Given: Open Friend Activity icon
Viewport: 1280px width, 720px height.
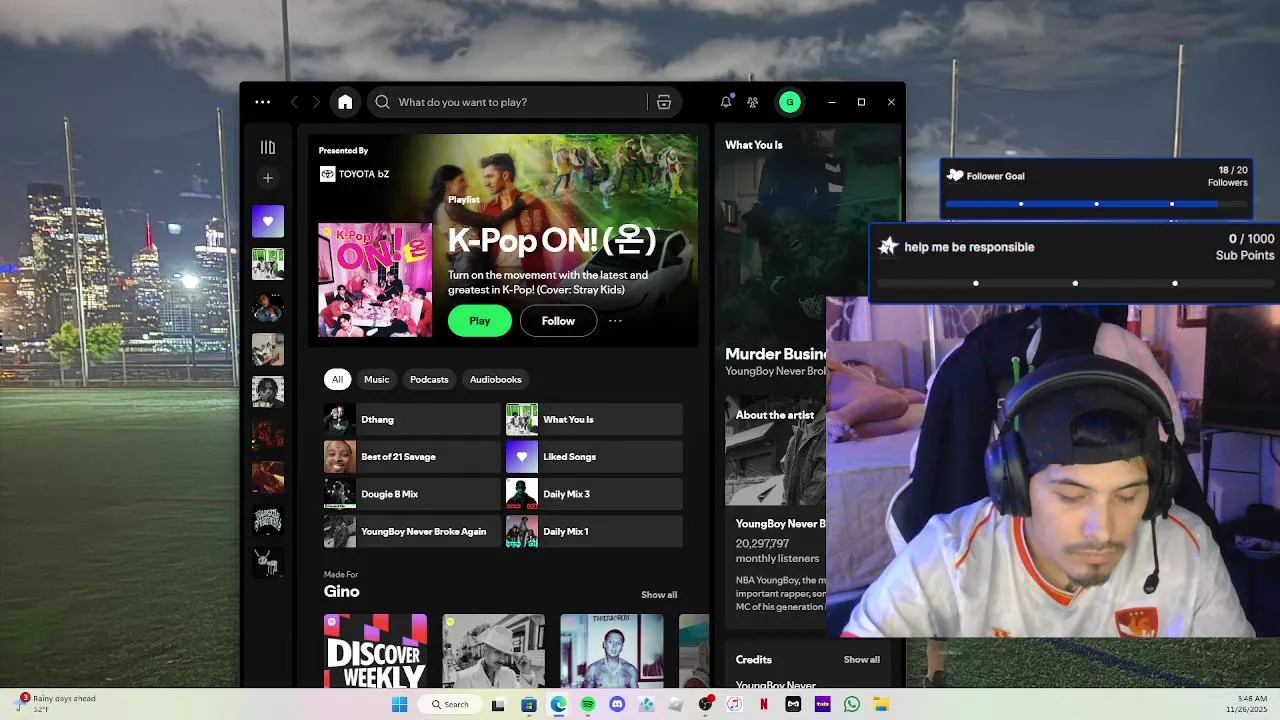Looking at the screenshot, I should coord(753,102).
